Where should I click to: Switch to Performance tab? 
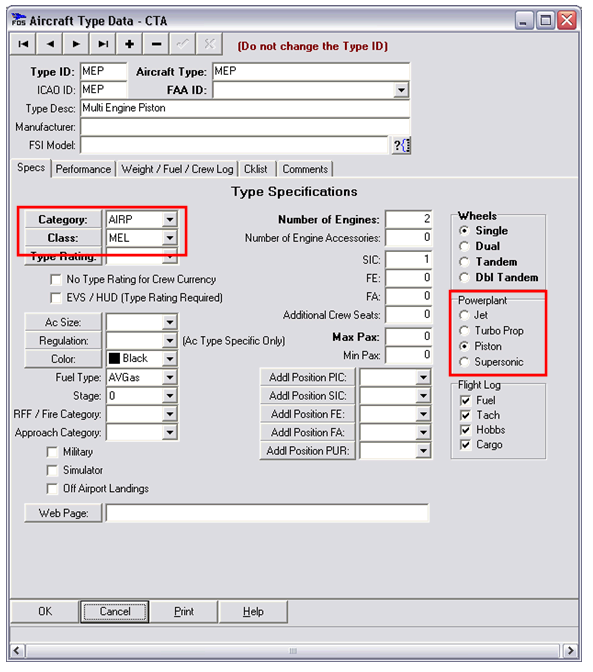(x=84, y=169)
